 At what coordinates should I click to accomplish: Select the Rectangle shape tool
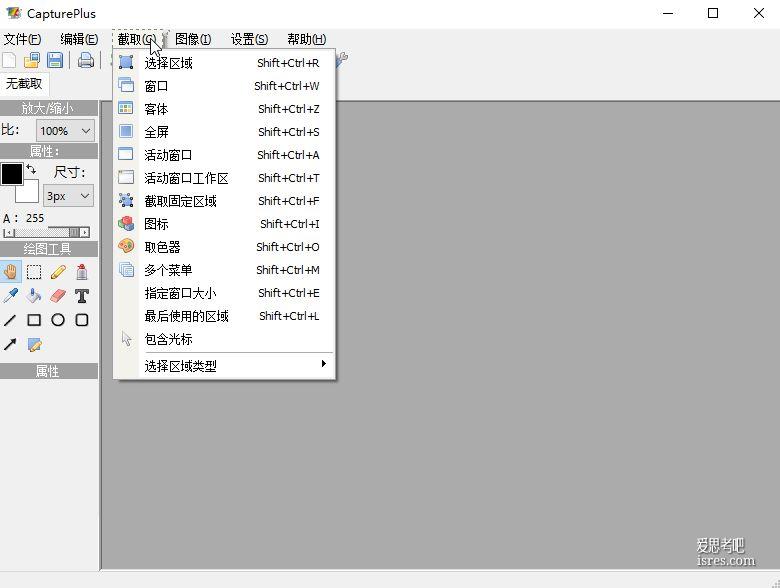34,320
